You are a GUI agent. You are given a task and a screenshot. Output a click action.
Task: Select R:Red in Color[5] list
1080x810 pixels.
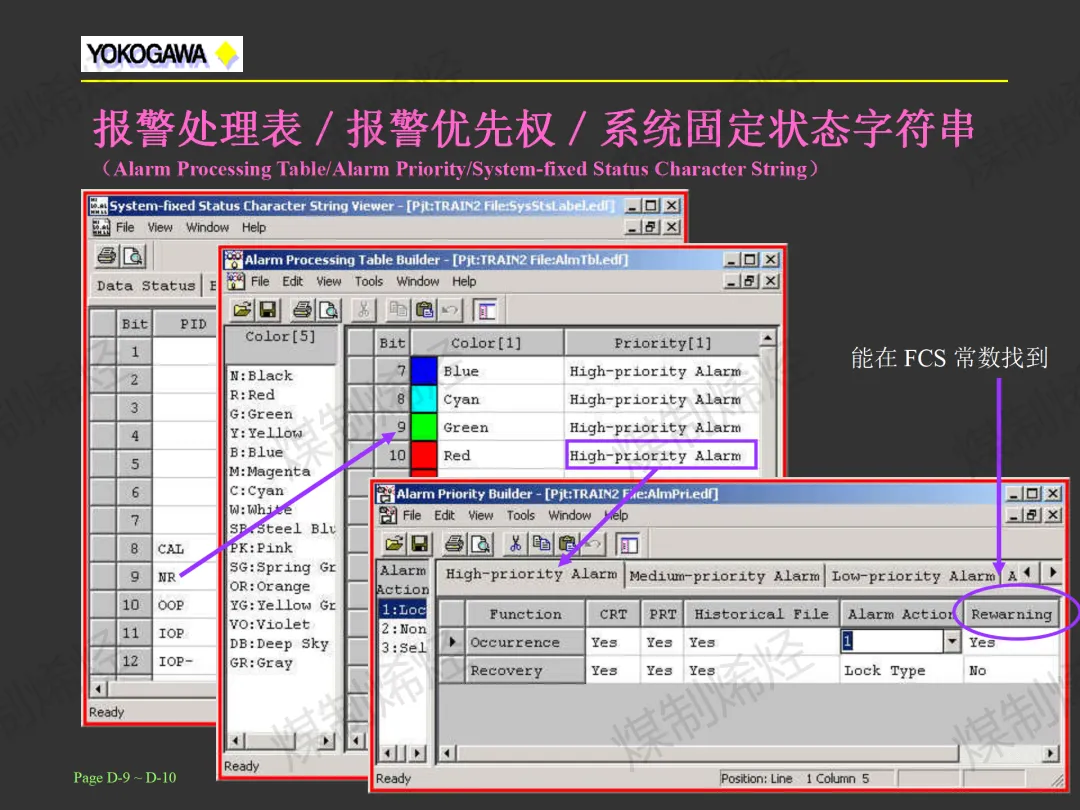tap(252, 395)
